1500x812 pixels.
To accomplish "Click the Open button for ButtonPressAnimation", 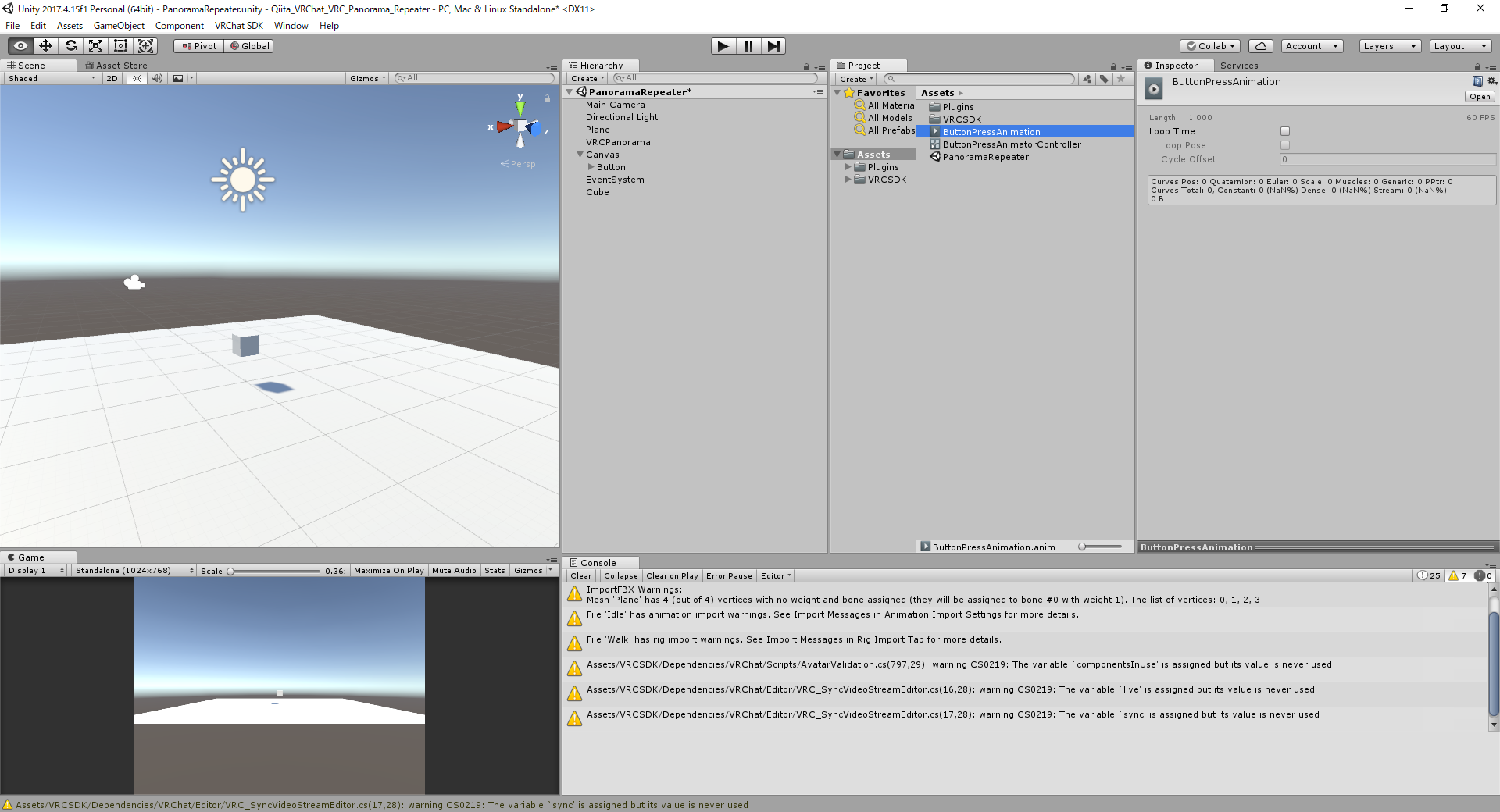I will (x=1479, y=96).
